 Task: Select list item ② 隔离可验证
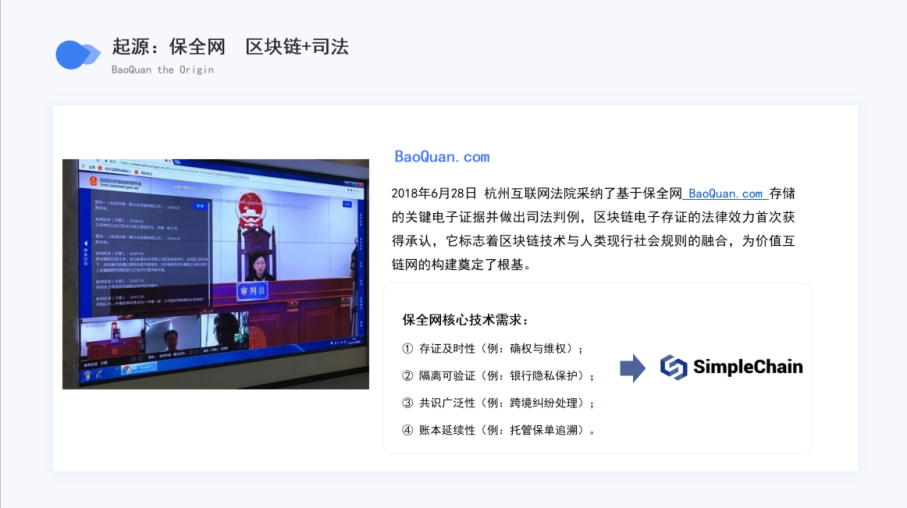click(498, 376)
